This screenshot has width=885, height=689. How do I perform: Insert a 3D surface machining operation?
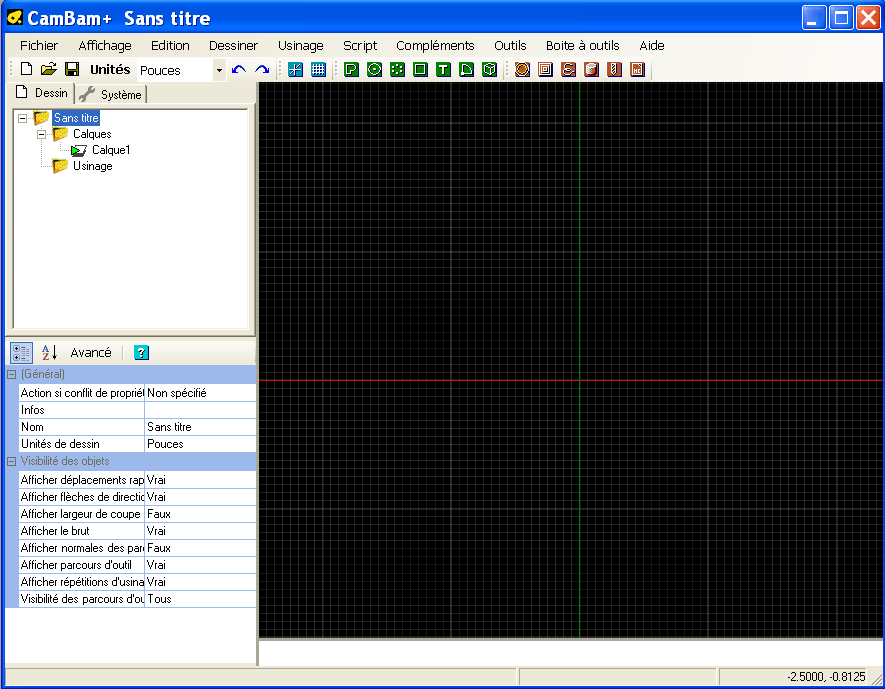click(x=592, y=69)
